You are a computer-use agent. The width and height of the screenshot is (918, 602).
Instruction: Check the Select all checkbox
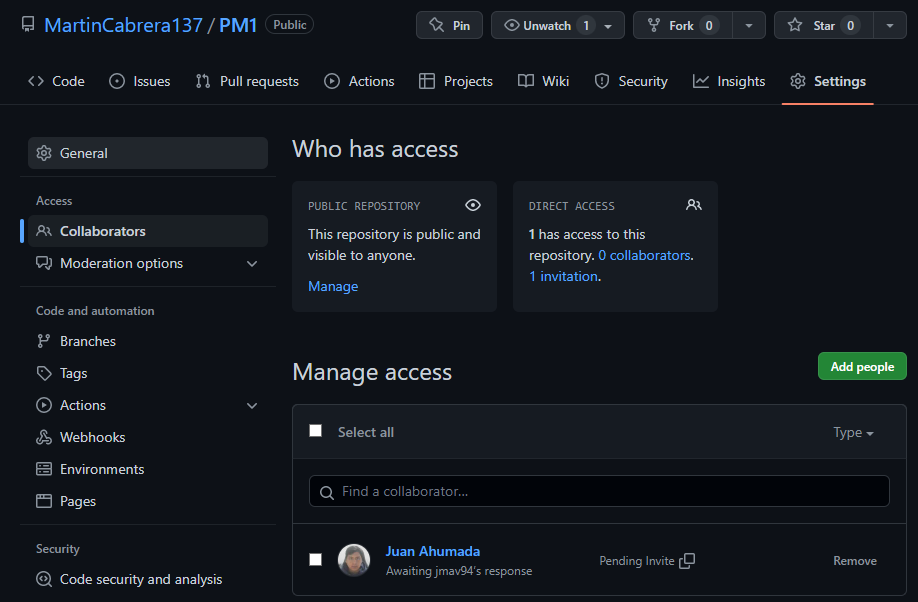point(315,430)
